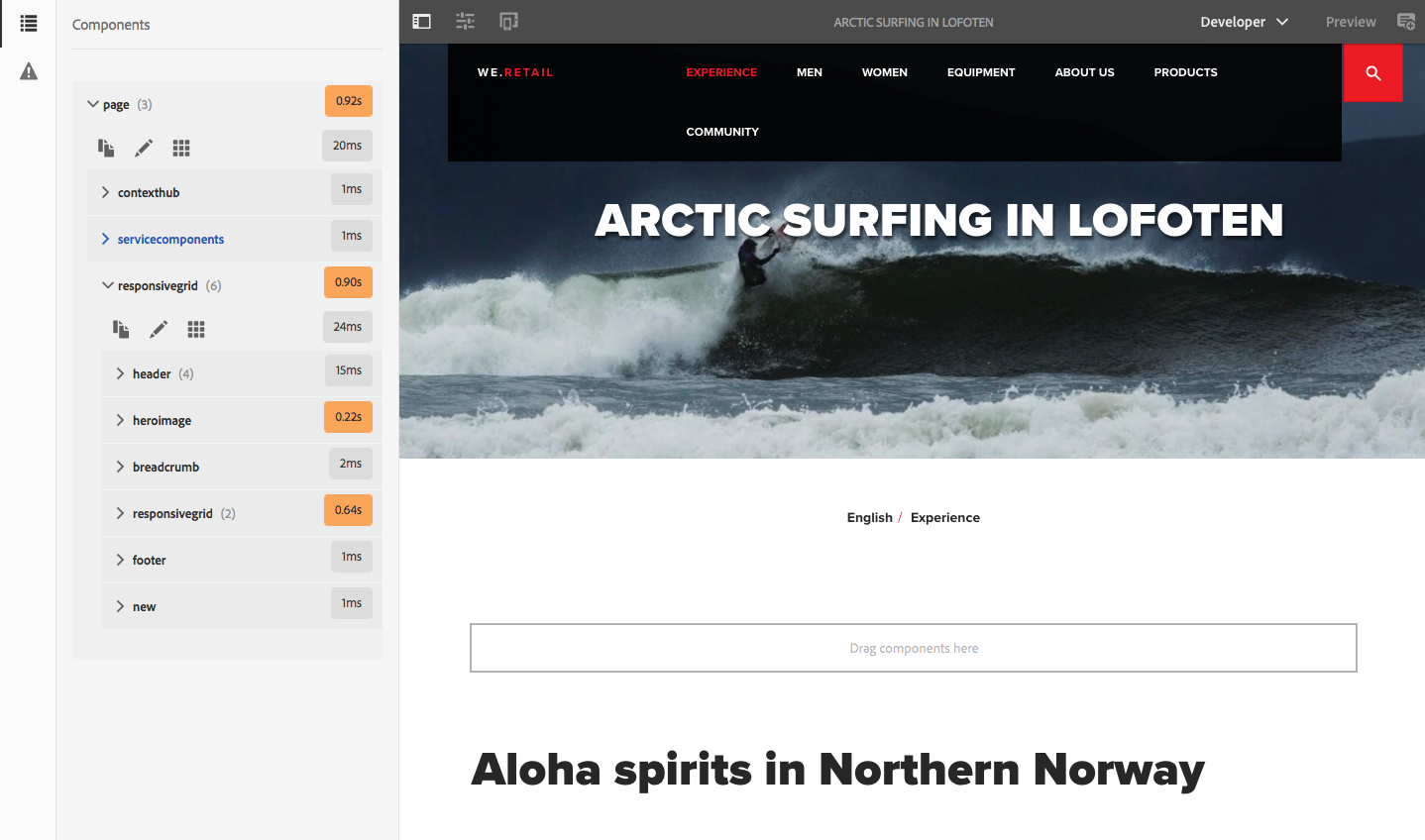
Task: Click the grid details icon under responsivegrid
Action: [196, 329]
